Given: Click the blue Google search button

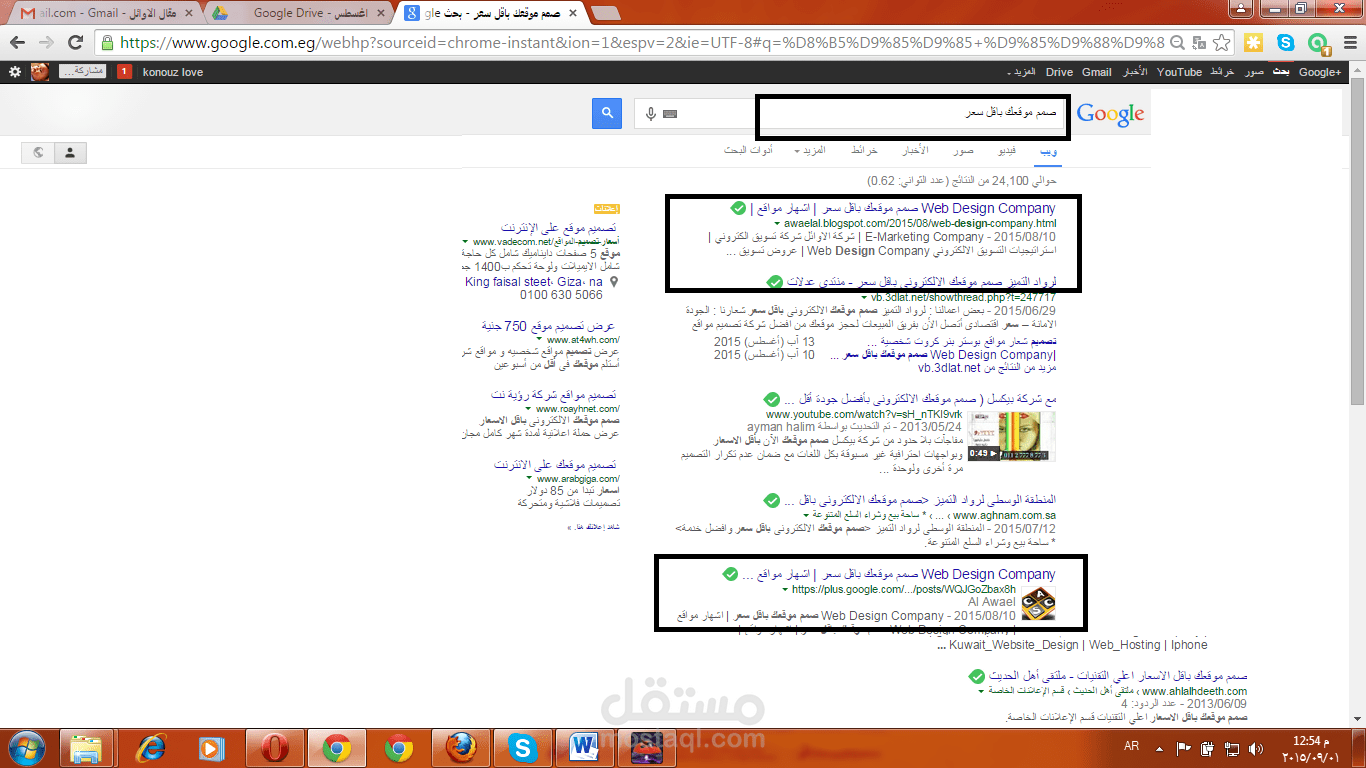Looking at the screenshot, I should tap(607, 114).
